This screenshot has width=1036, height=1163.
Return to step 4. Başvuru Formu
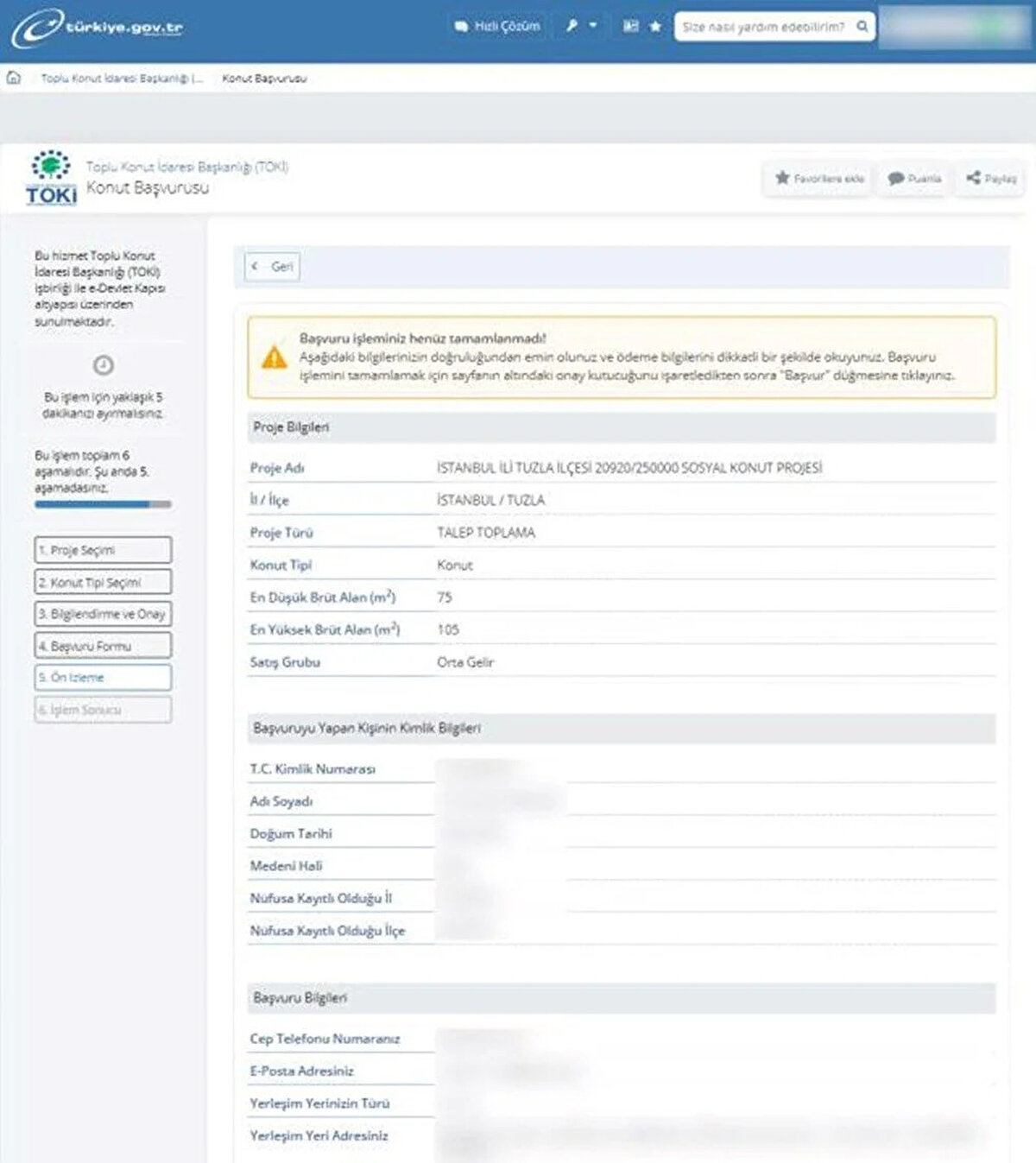click(103, 646)
